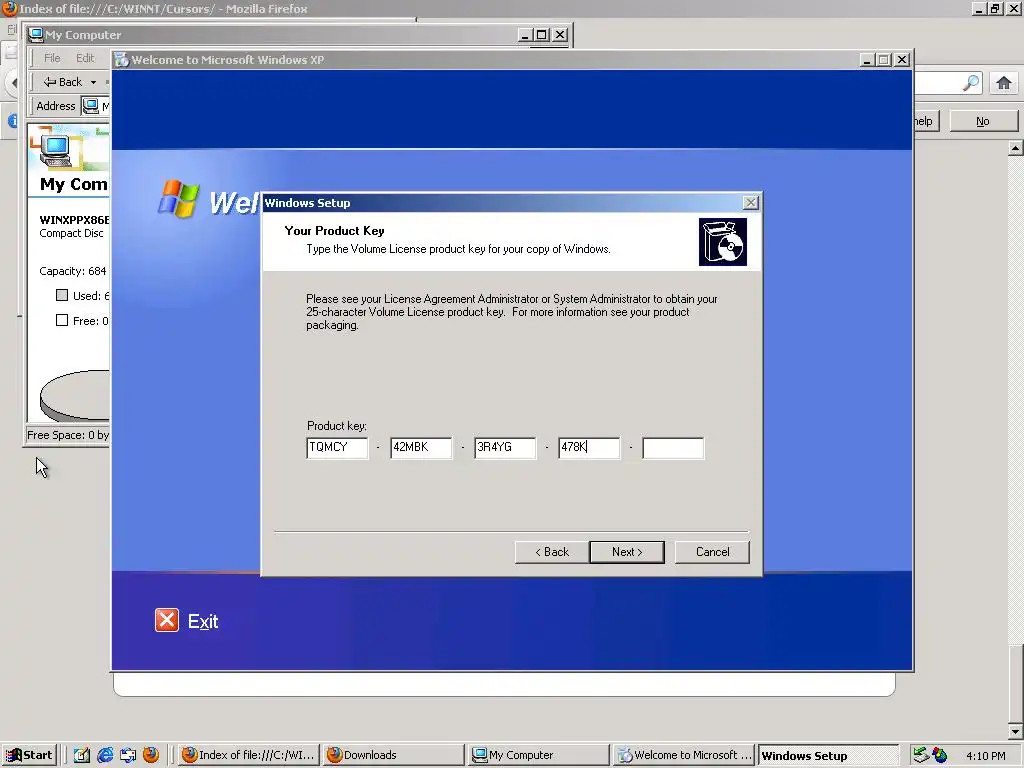Switch to the Index of file Firefox taskbar button
The width and height of the screenshot is (1024, 768).
pos(249,755)
